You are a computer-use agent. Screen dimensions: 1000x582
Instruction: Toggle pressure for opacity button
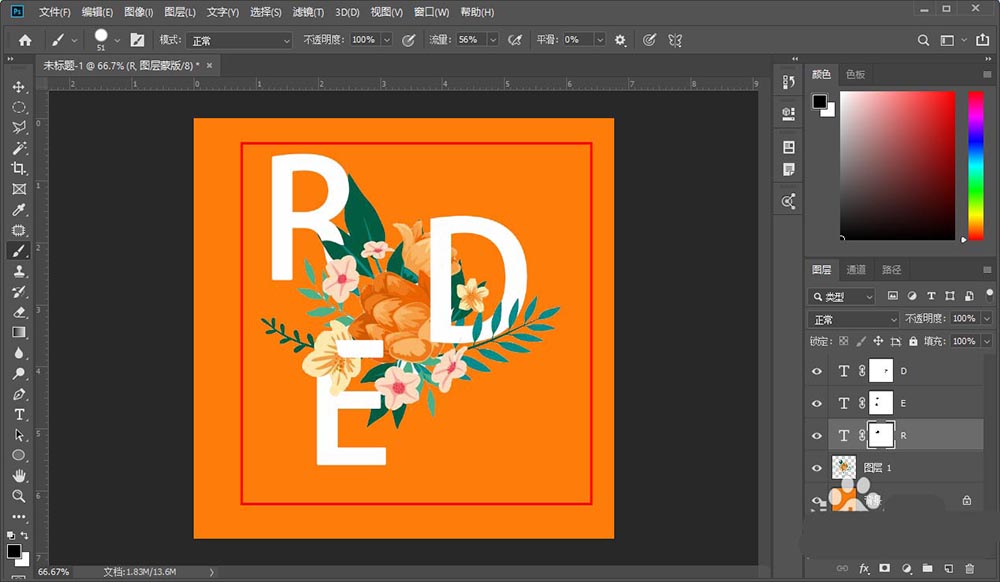(x=409, y=40)
